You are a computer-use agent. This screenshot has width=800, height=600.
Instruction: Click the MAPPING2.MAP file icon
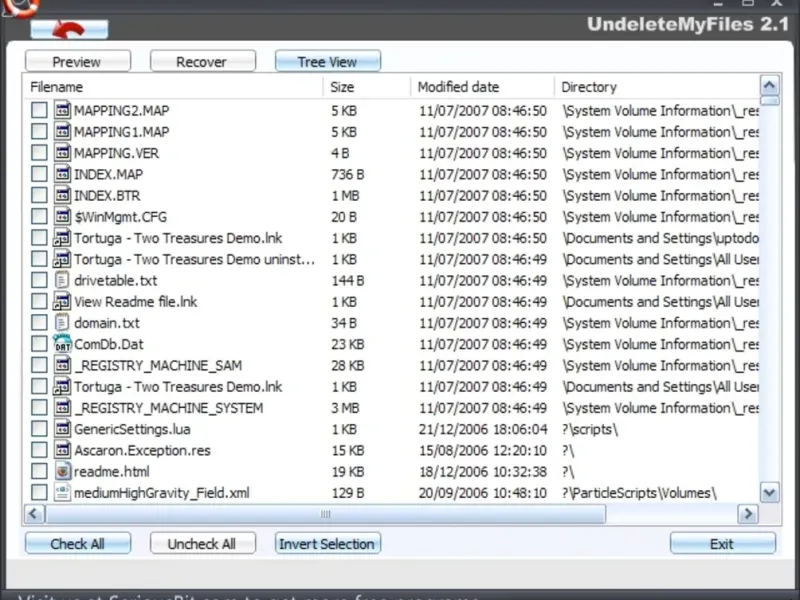click(62, 110)
